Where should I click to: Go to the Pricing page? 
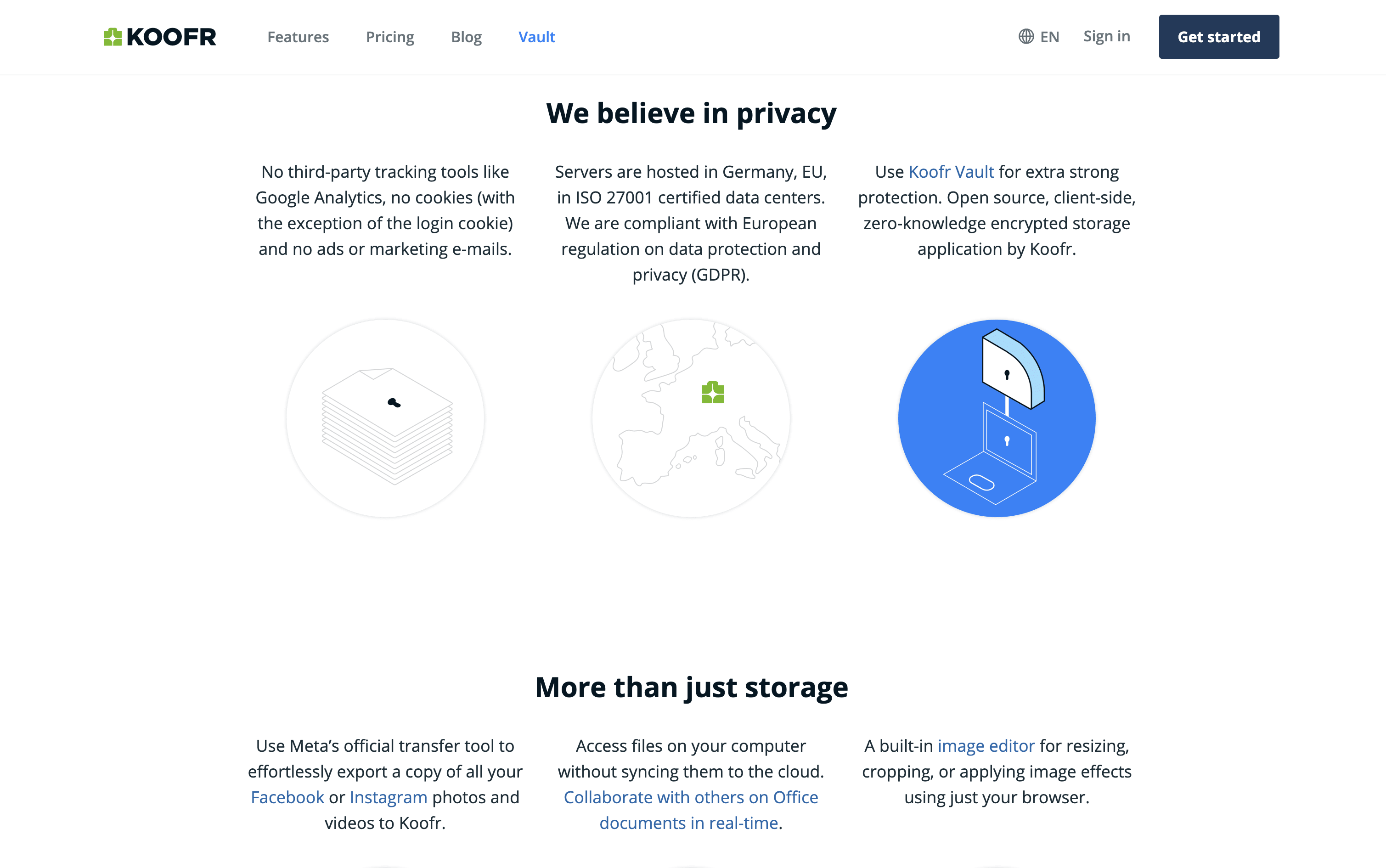pyautogui.click(x=390, y=37)
